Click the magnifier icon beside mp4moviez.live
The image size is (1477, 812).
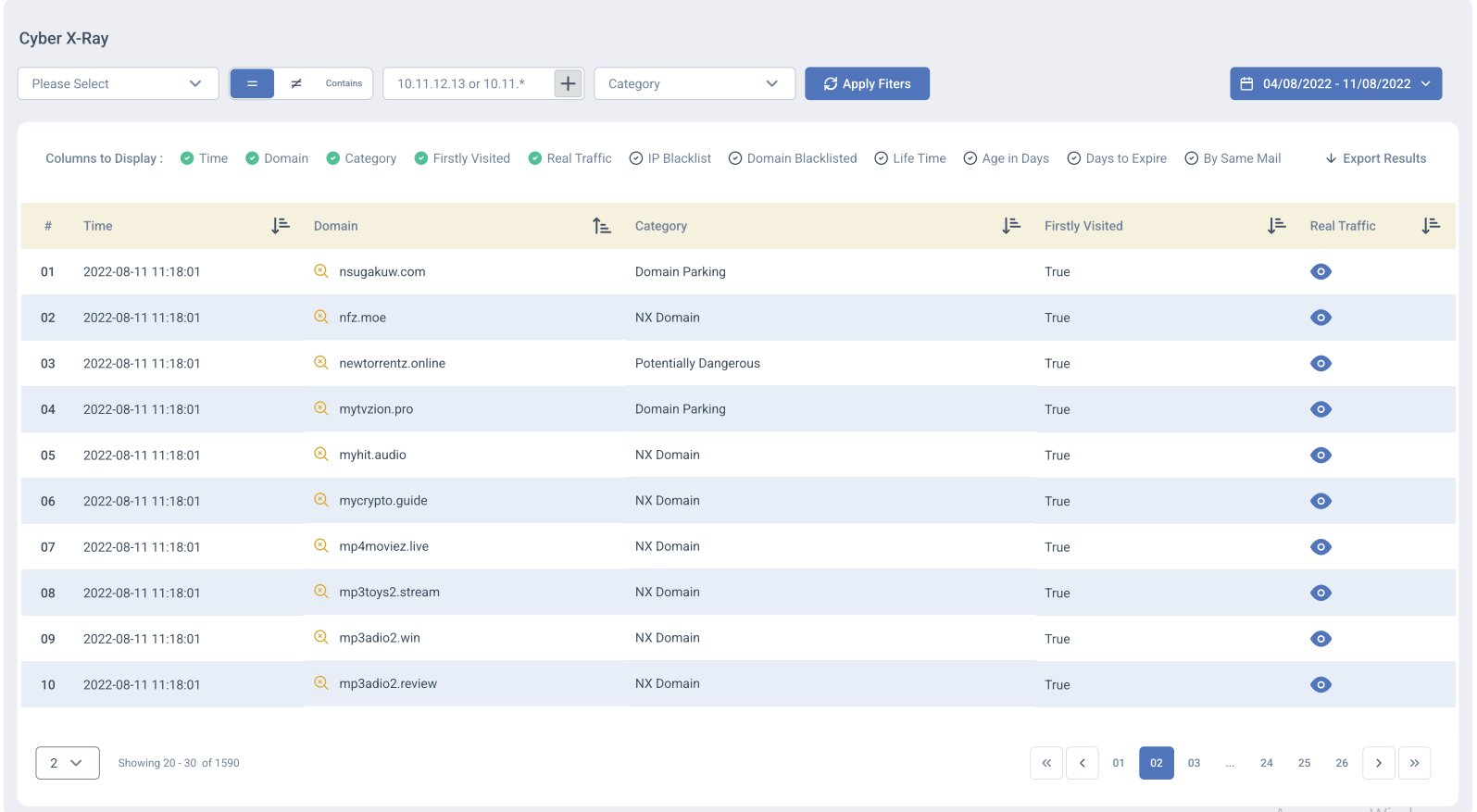click(x=321, y=546)
